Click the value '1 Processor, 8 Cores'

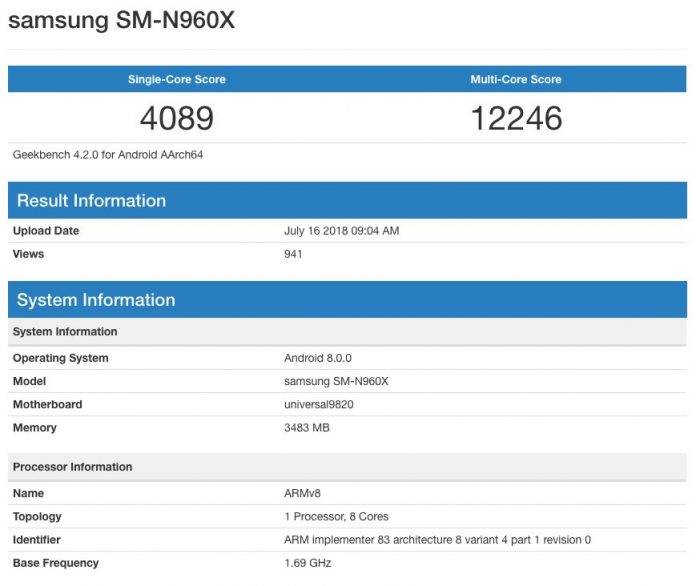tap(336, 516)
